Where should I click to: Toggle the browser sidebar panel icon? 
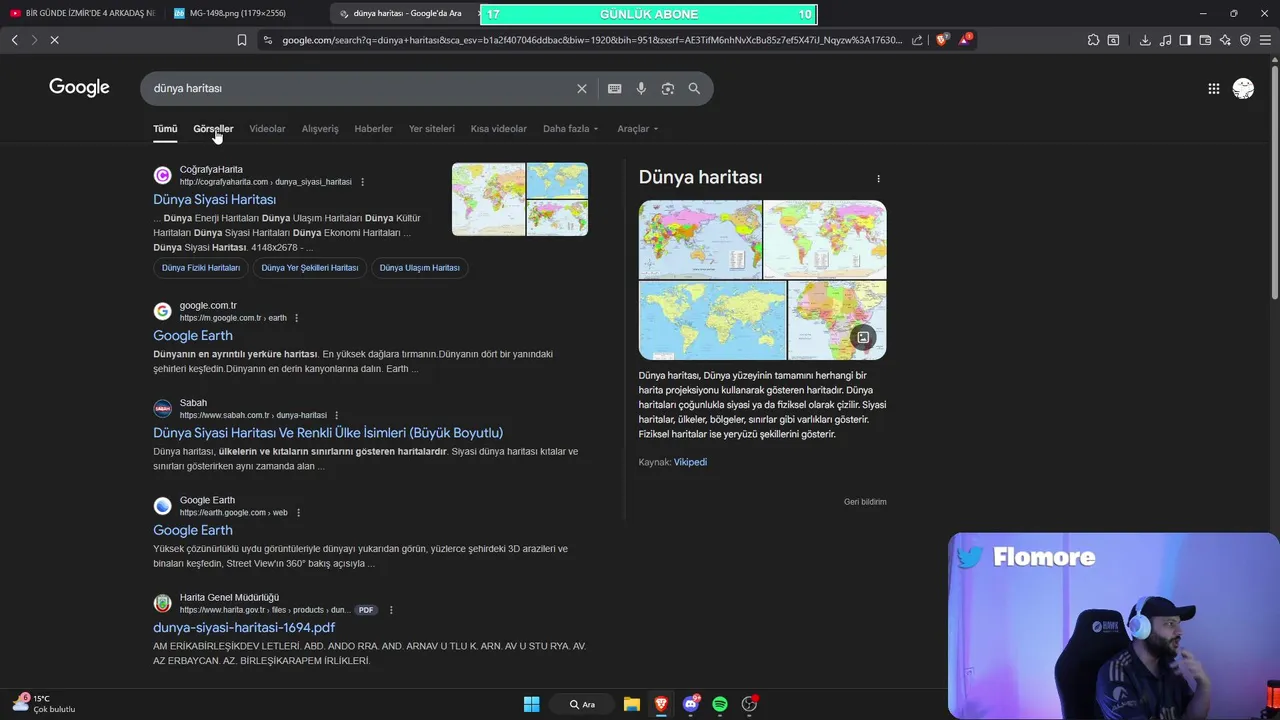[x=1185, y=40]
